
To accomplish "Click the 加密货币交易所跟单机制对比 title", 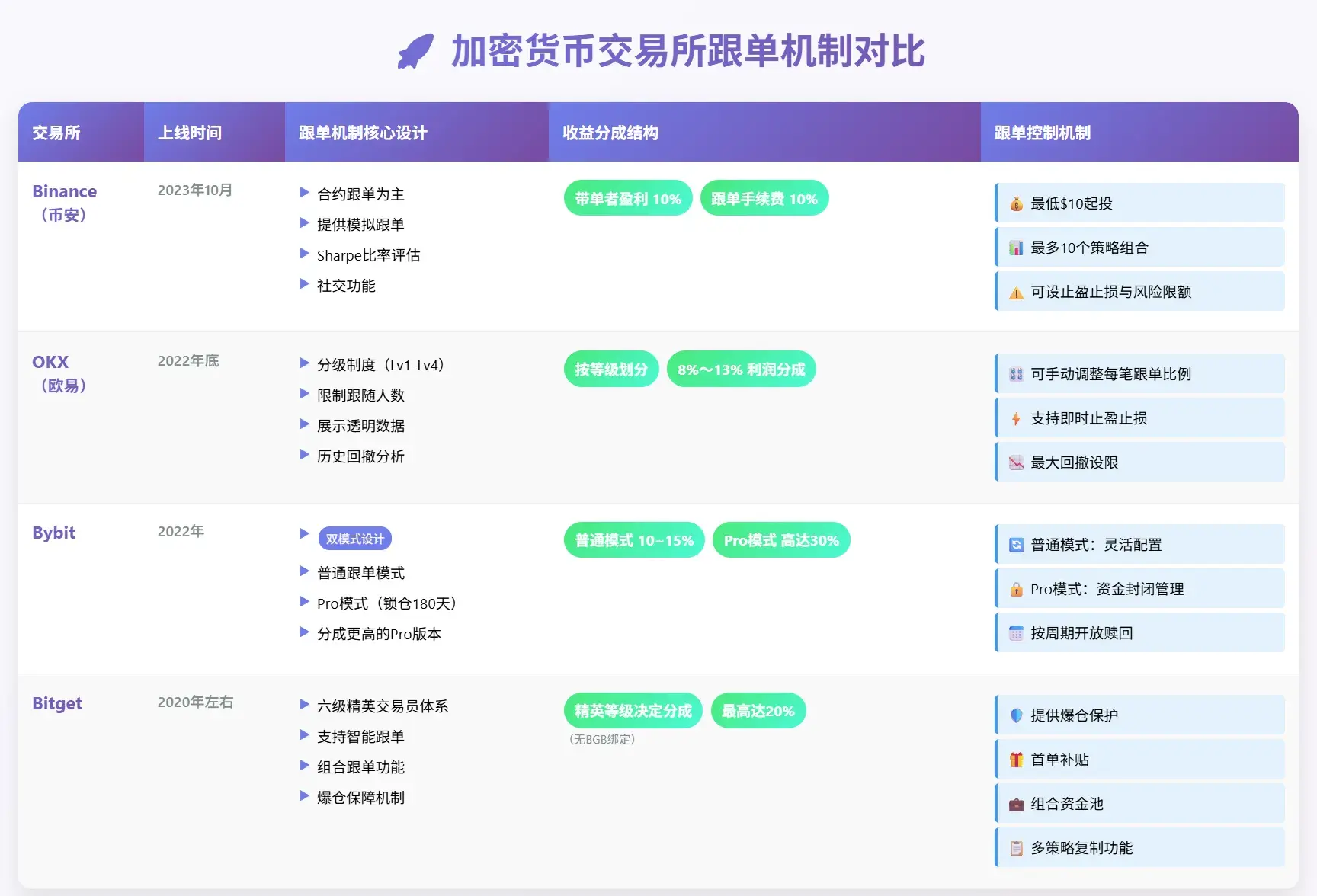I will pyautogui.click(x=687, y=52).
